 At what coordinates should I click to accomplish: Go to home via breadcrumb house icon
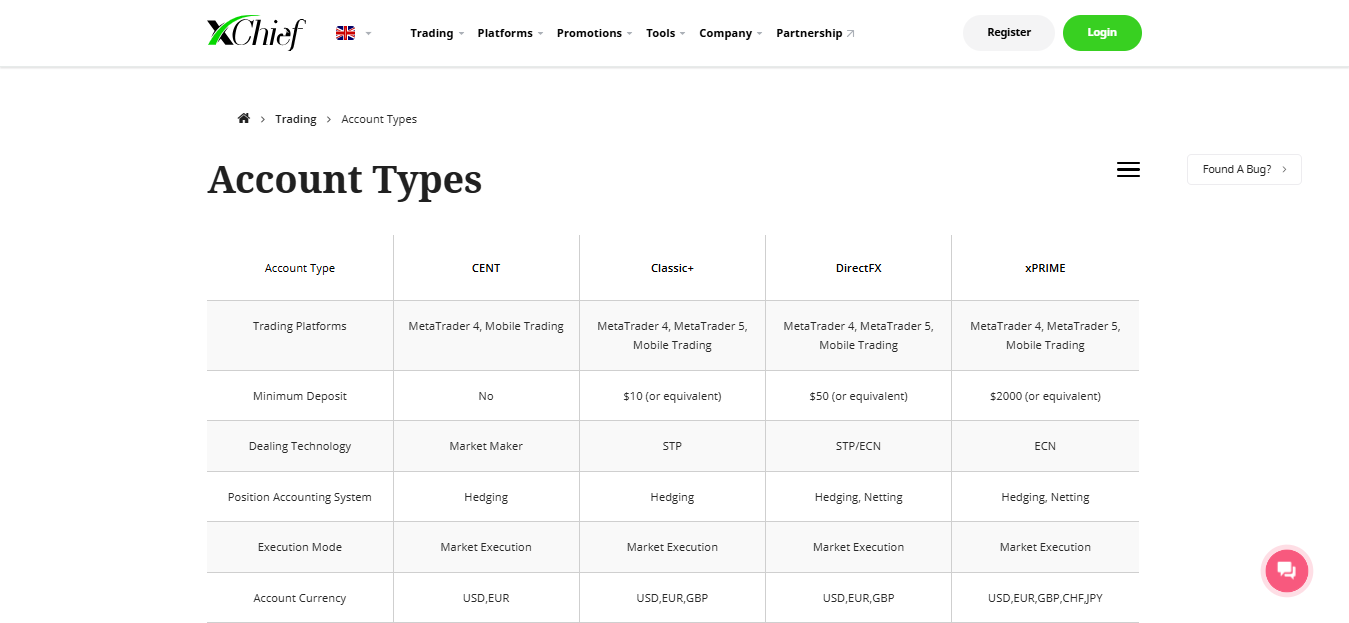pos(243,118)
